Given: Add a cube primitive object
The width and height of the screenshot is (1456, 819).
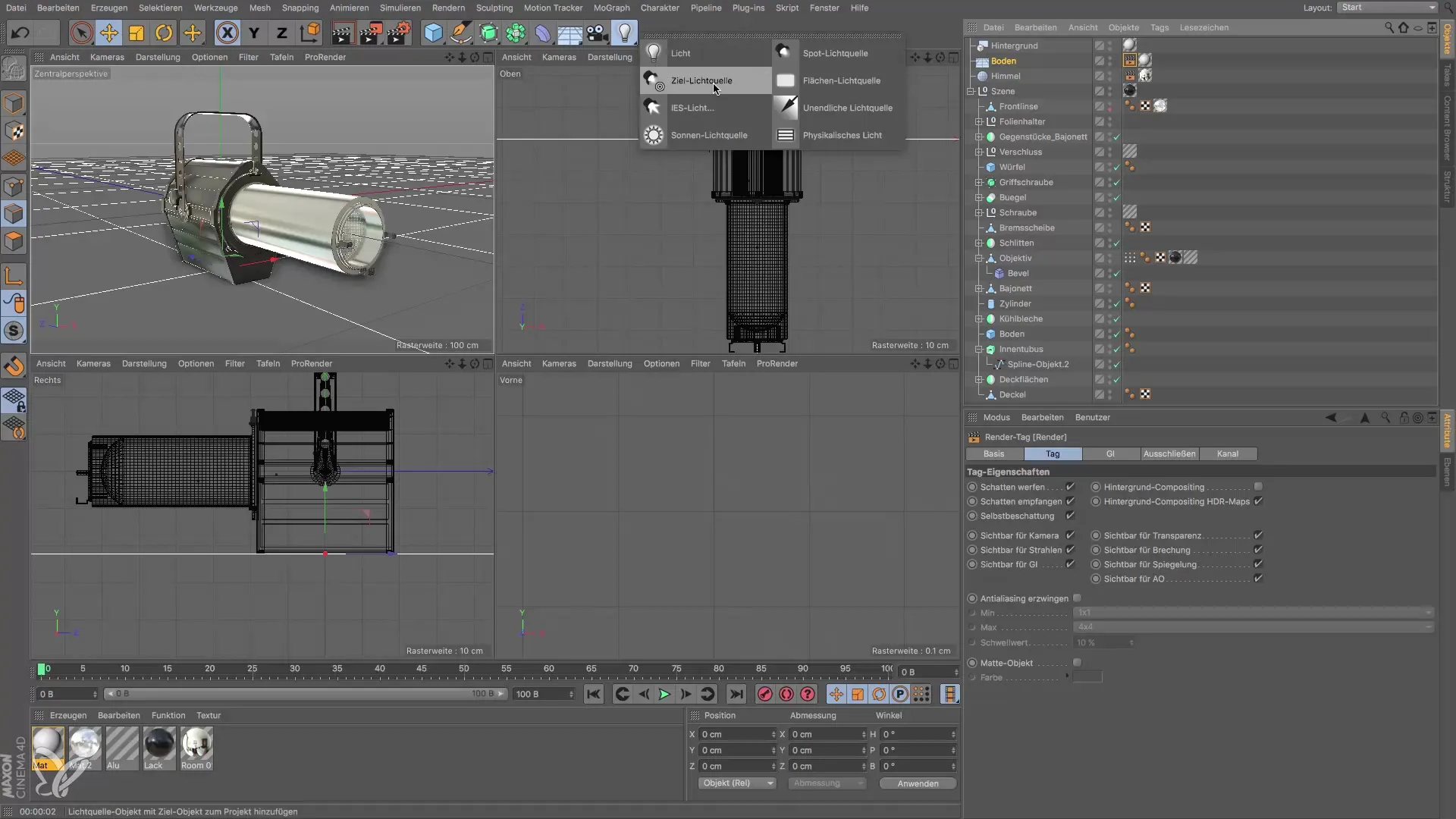Looking at the screenshot, I should tap(433, 33).
